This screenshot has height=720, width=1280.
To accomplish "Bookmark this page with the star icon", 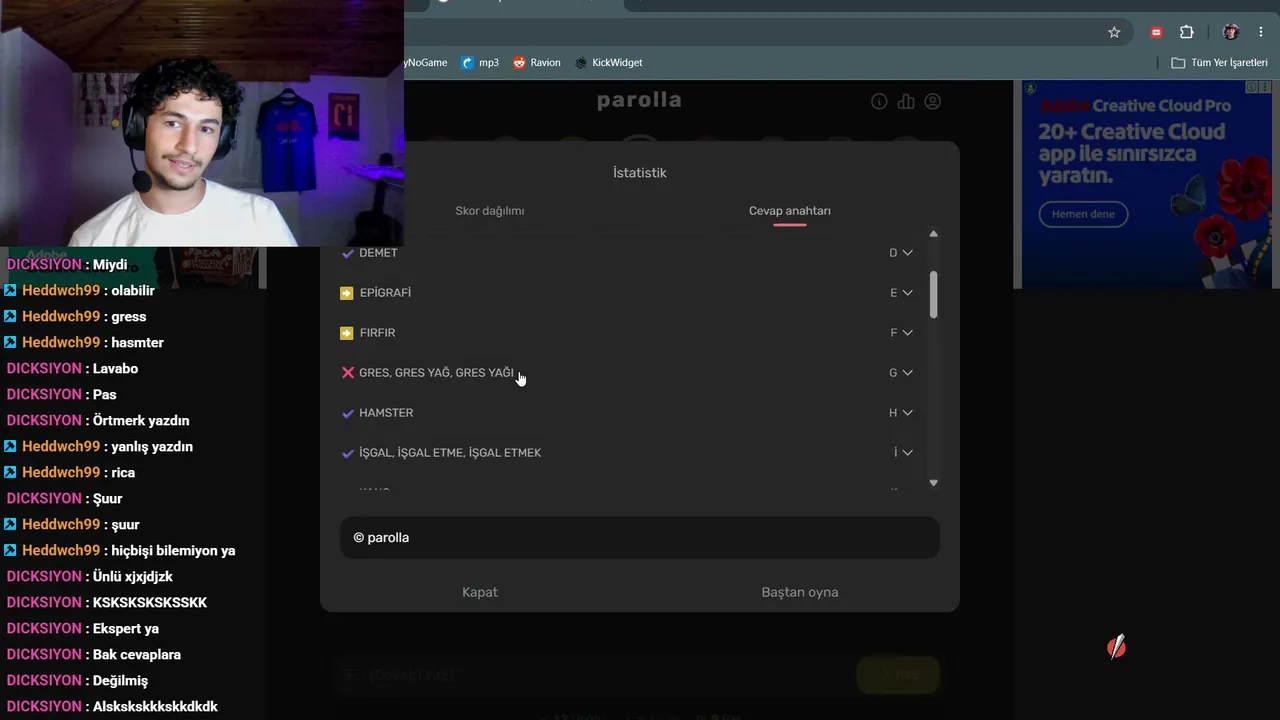I will 1114,32.
